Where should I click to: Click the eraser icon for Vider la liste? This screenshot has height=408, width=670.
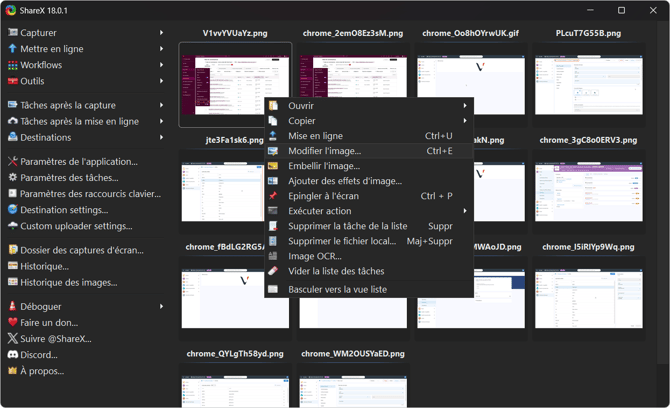pos(273,271)
